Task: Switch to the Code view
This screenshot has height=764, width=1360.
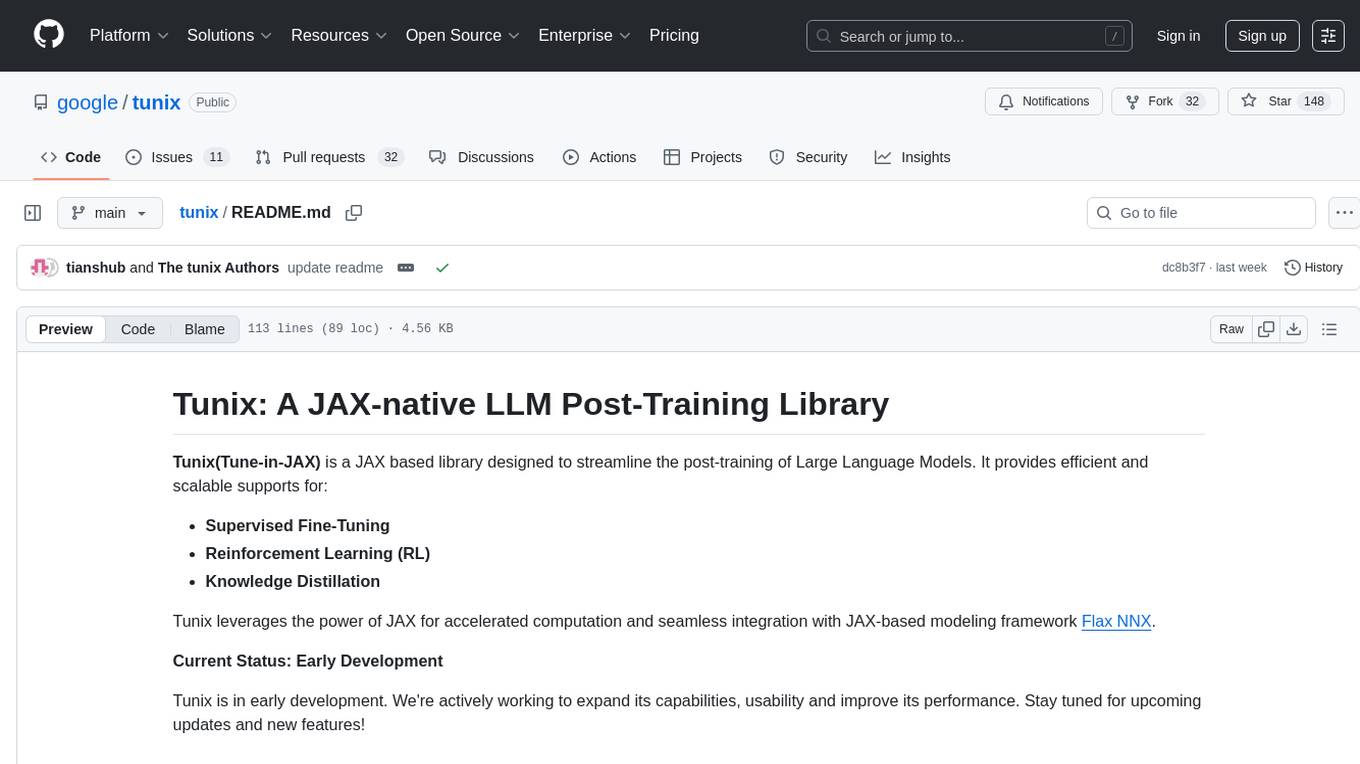Action: click(x=138, y=329)
